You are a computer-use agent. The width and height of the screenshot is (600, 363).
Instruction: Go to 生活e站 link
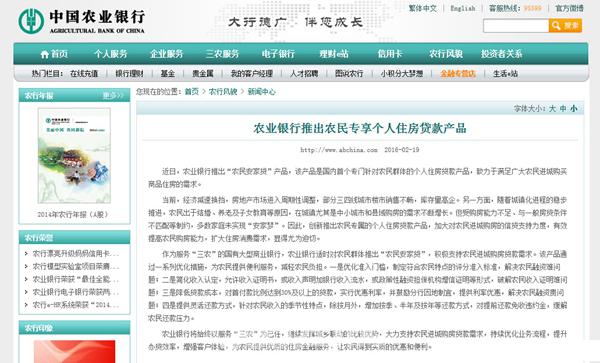(x=505, y=73)
